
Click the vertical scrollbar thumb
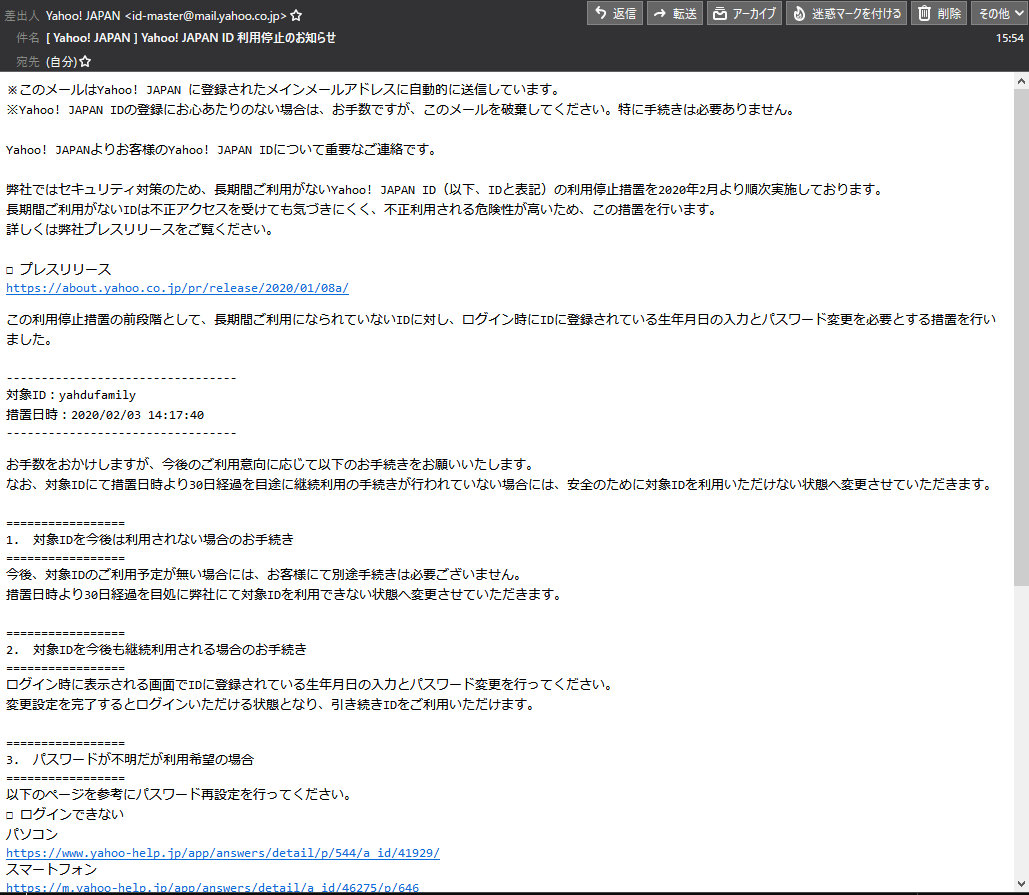tap(1021, 337)
